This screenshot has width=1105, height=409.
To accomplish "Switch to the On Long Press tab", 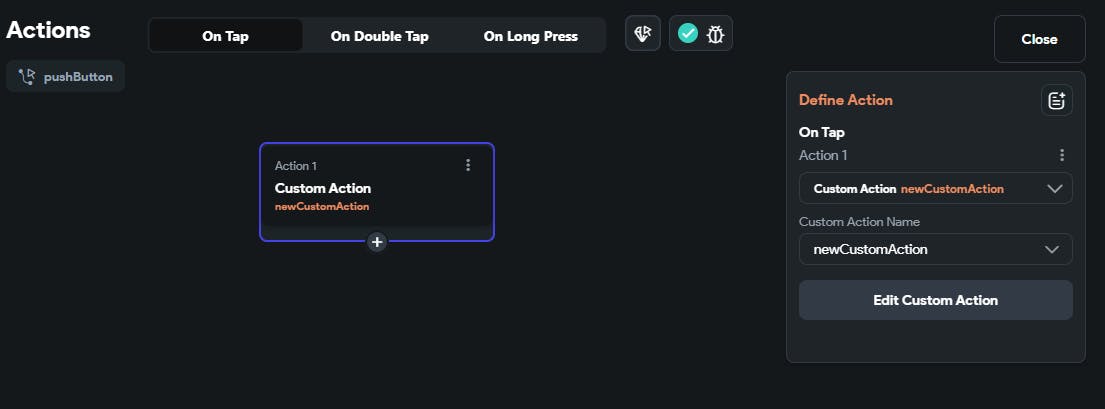I will tap(530, 36).
